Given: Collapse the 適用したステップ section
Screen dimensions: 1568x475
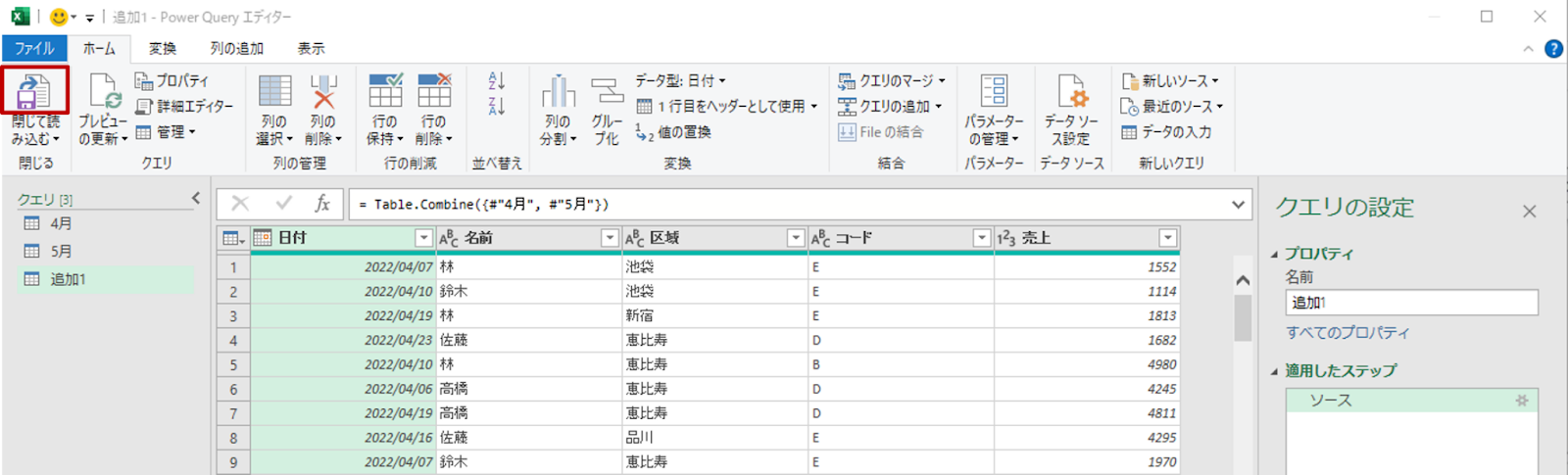Looking at the screenshot, I should coord(1275,372).
